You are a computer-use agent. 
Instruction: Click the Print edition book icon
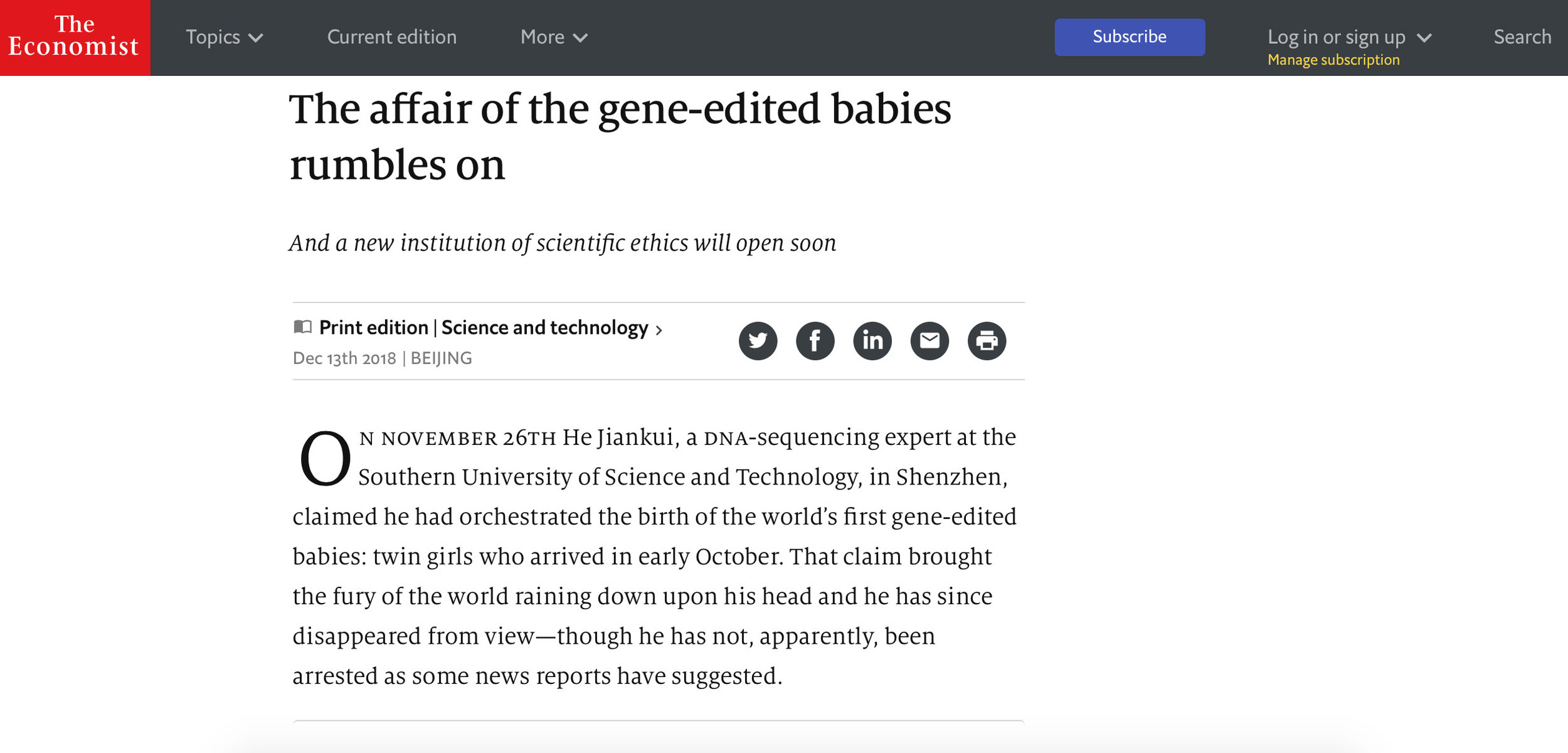click(x=302, y=327)
